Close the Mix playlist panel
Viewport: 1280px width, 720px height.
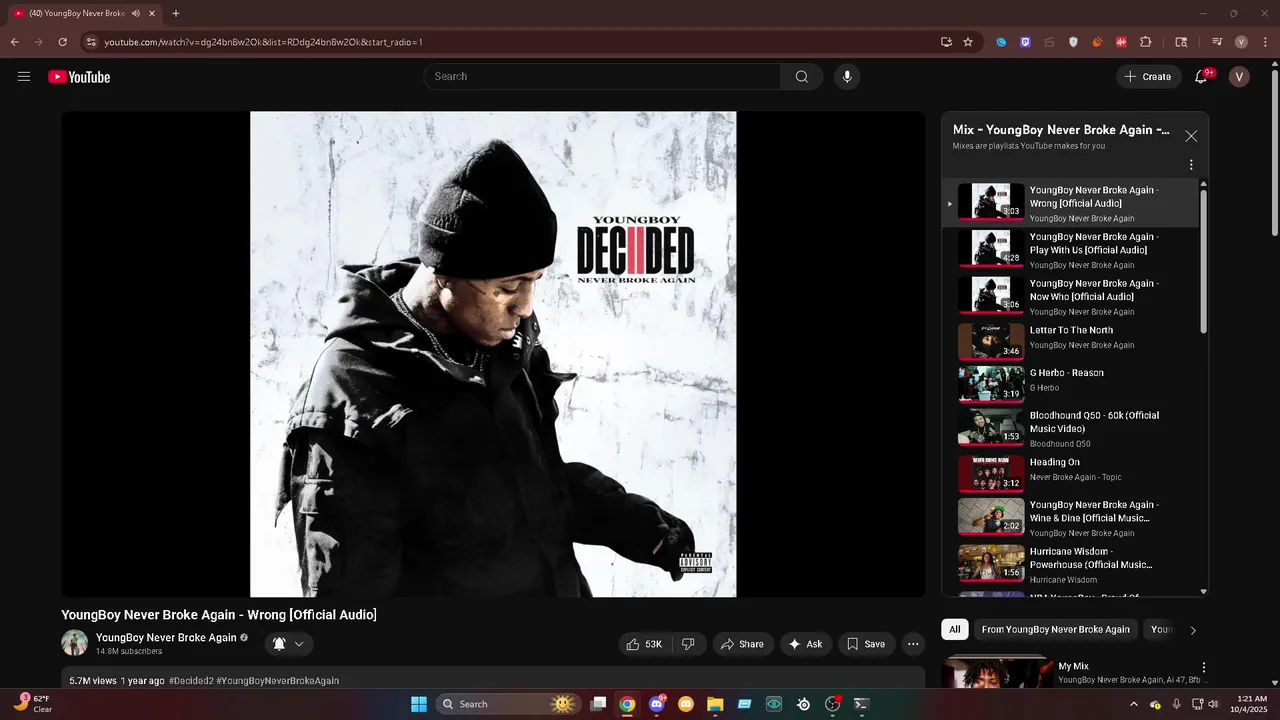[x=1191, y=136]
